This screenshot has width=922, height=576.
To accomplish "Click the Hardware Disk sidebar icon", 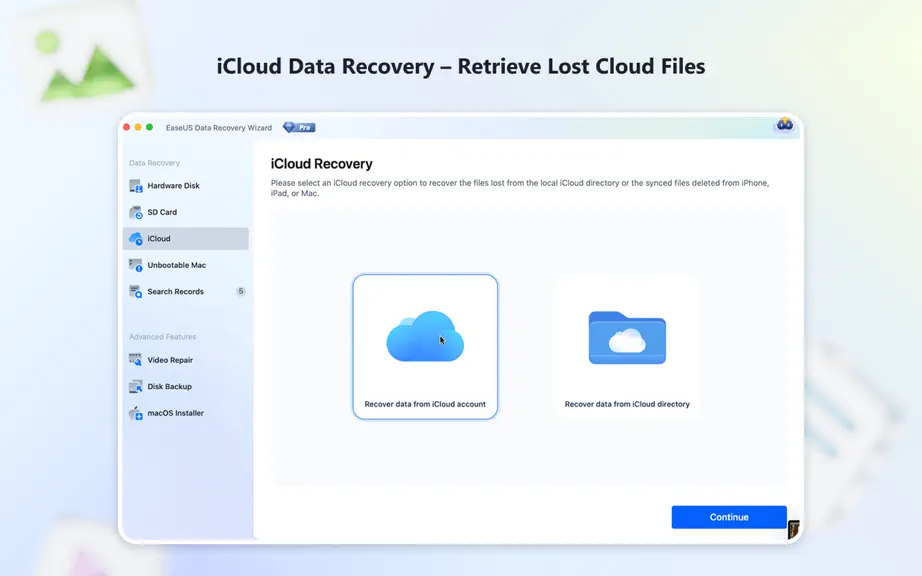I will [136, 186].
